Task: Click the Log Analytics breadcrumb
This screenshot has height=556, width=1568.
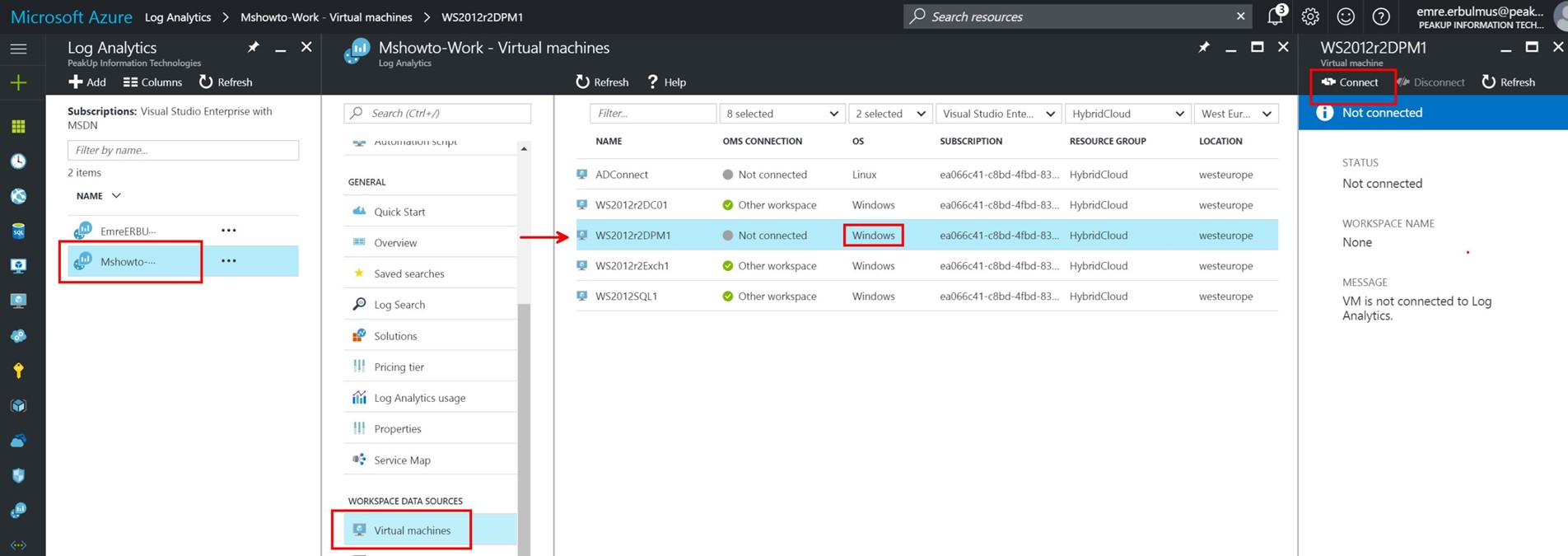Action: (178, 16)
